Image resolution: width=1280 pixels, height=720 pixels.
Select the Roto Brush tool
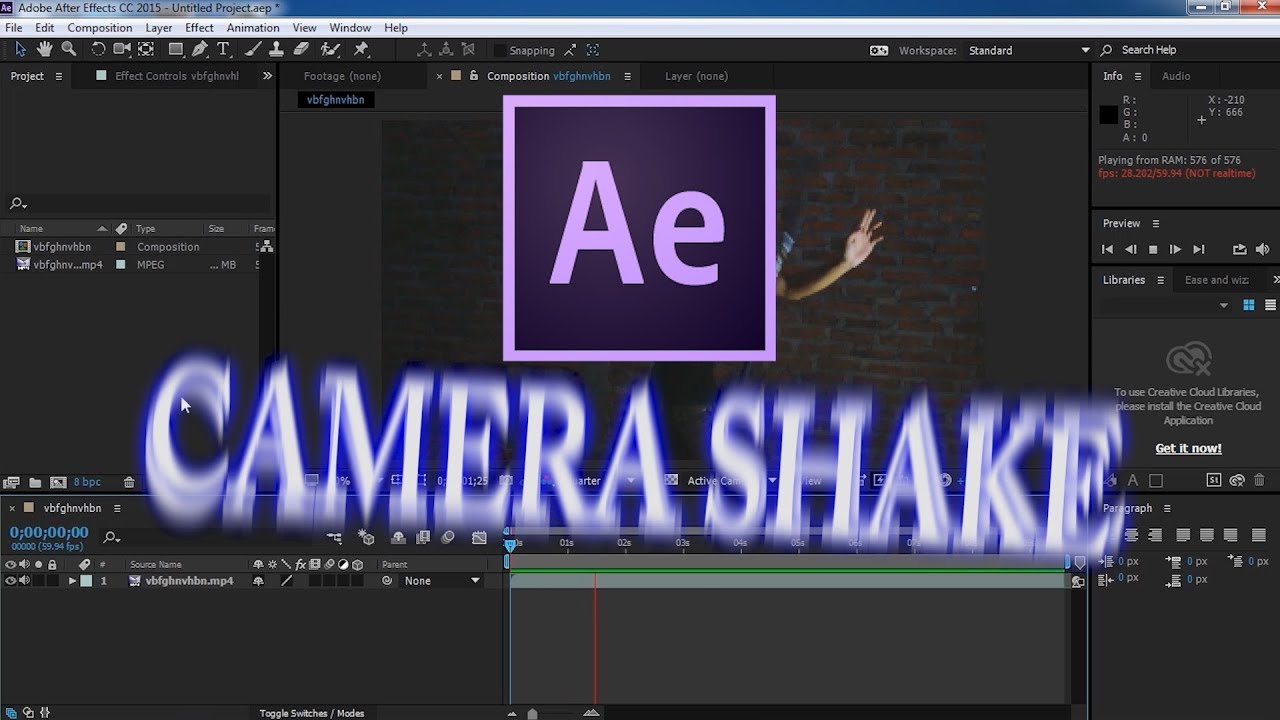[330, 49]
